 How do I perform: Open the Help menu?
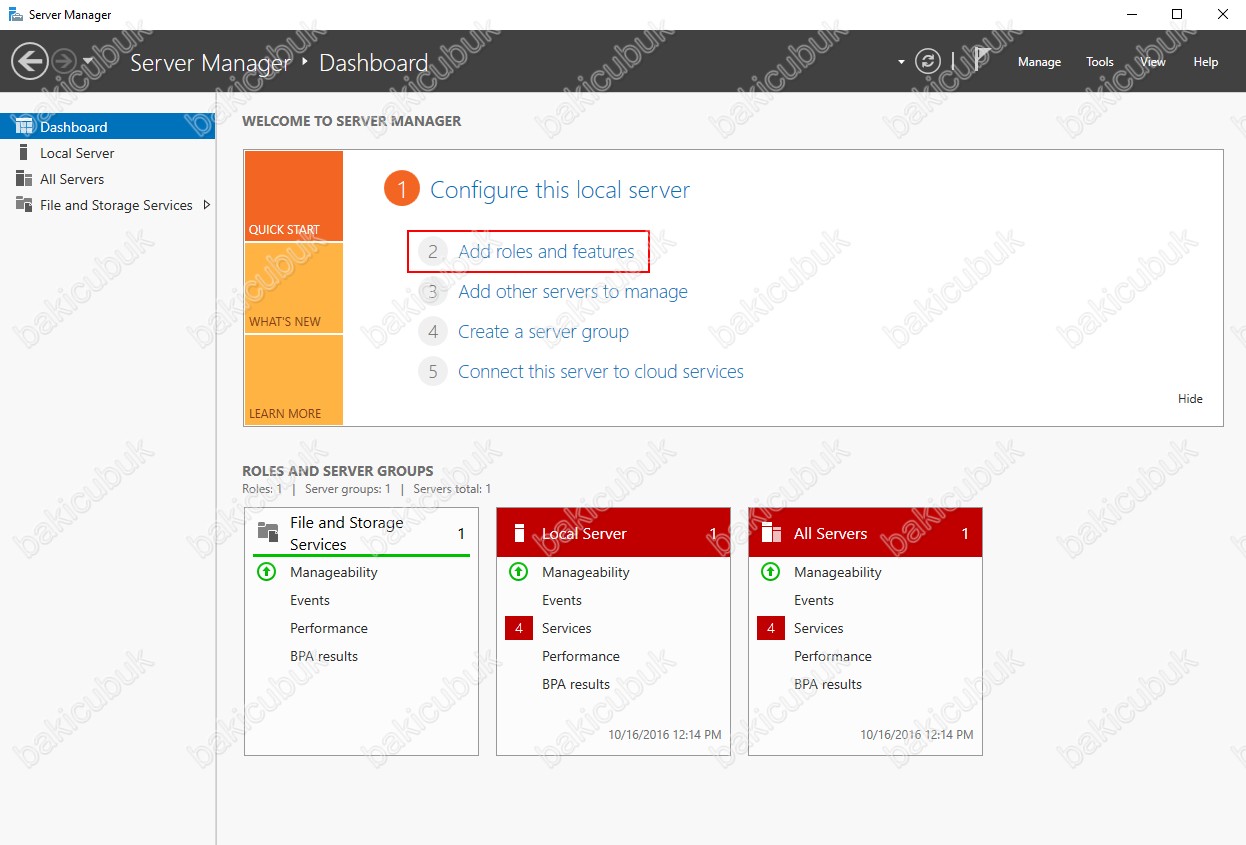pos(1206,62)
